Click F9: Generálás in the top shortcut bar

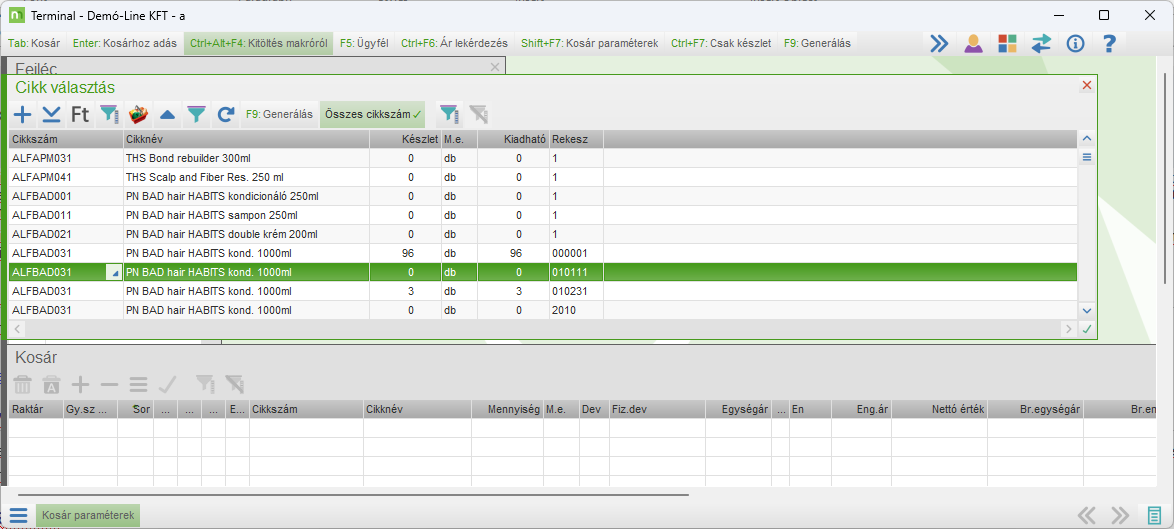[x=818, y=43]
